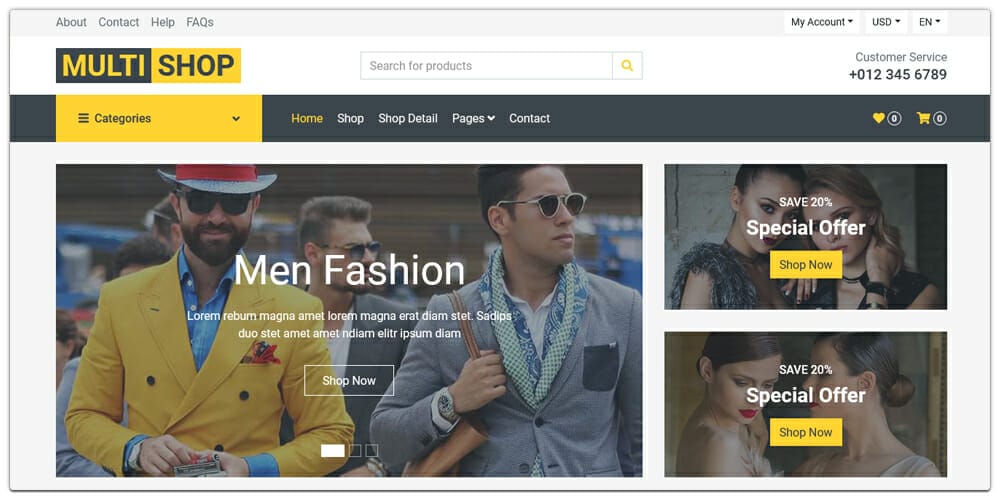This screenshot has width=1000, height=500.
Task: Click the Categories chevron arrow
Action: (x=236, y=119)
